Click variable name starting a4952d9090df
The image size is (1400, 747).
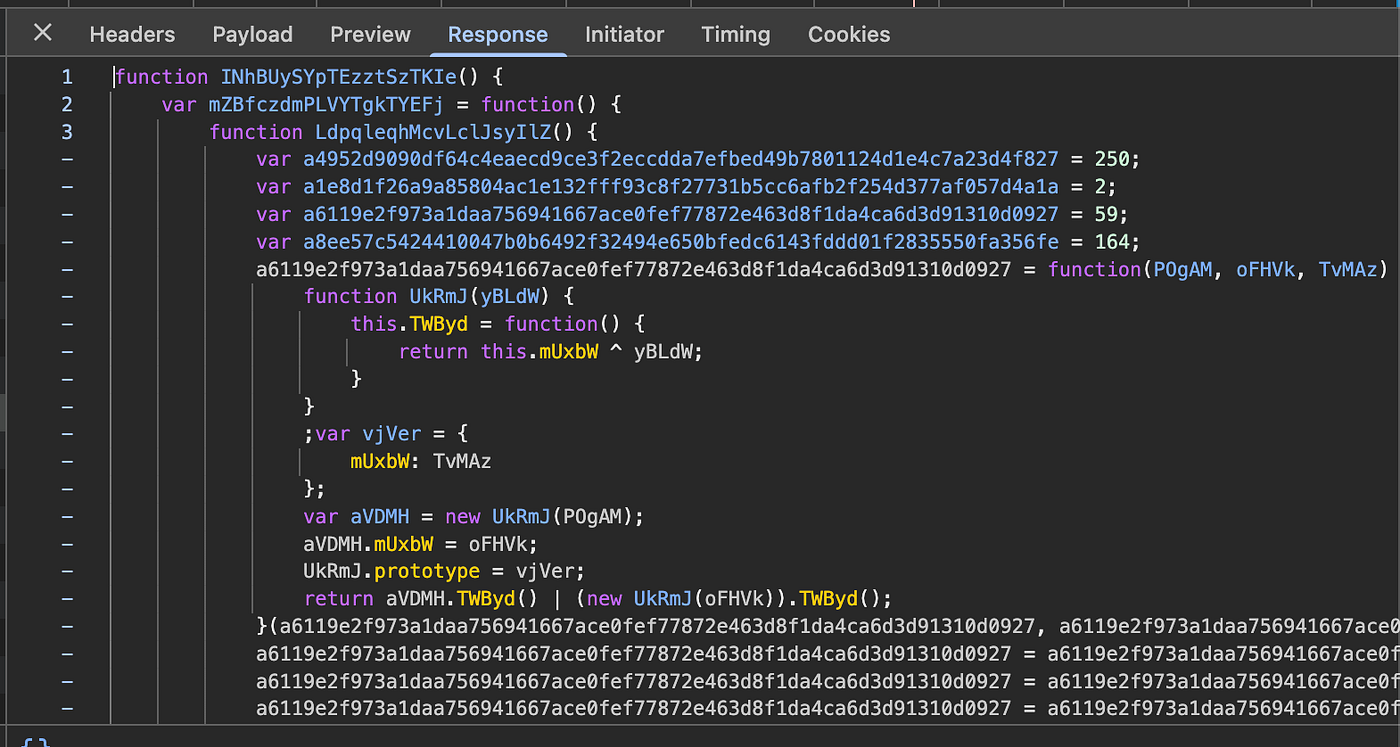pyautogui.click(x=681, y=159)
